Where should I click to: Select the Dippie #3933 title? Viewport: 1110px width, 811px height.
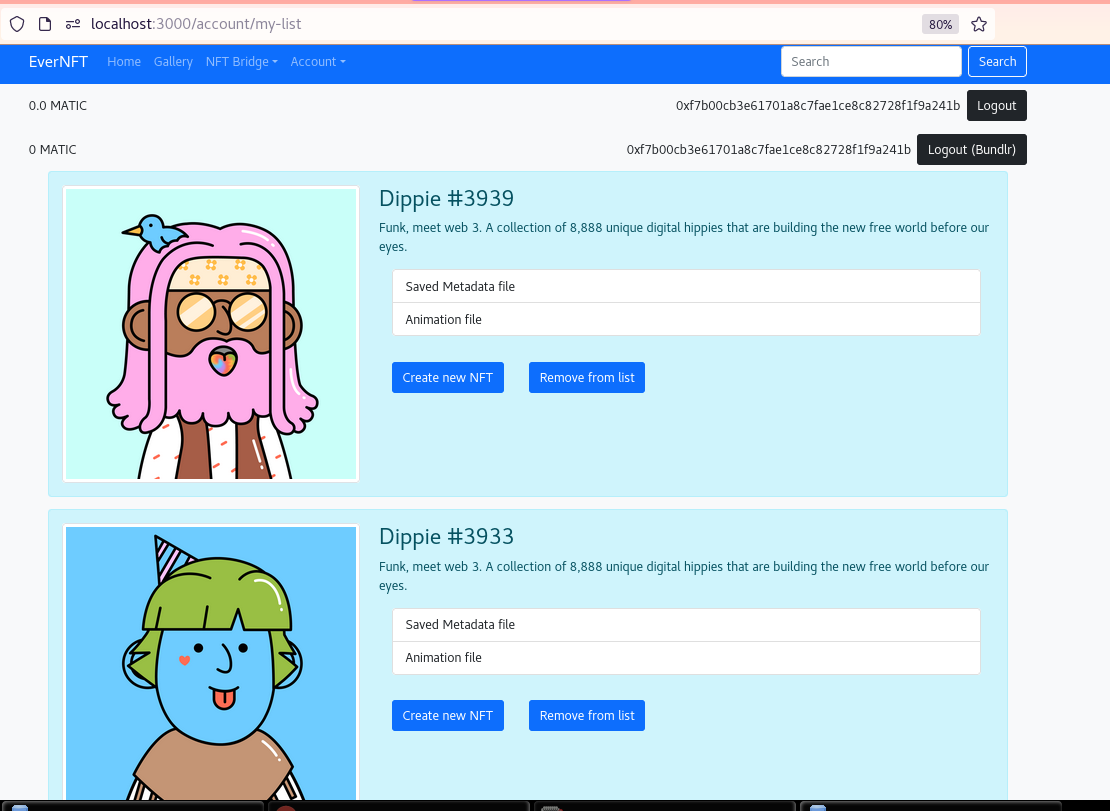click(x=446, y=536)
